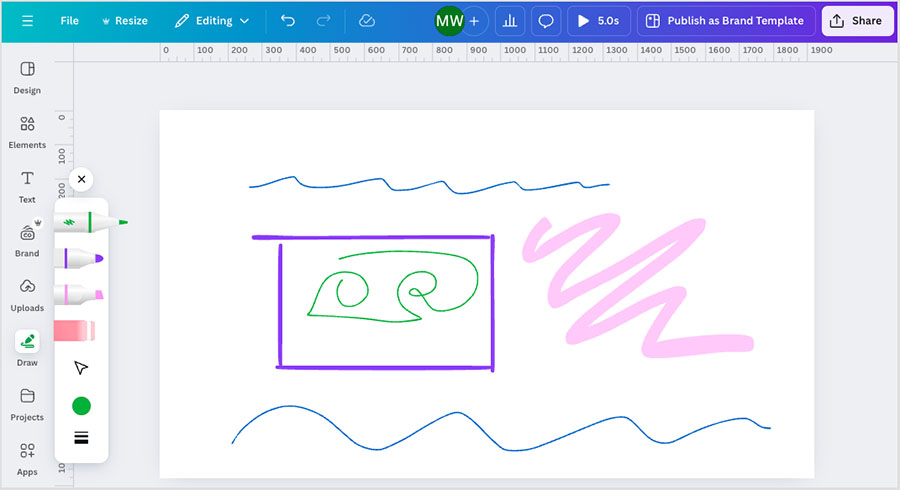This screenshot has height=490, width=900.
Task: Open the Resize option
Action: tap(125, 21)
